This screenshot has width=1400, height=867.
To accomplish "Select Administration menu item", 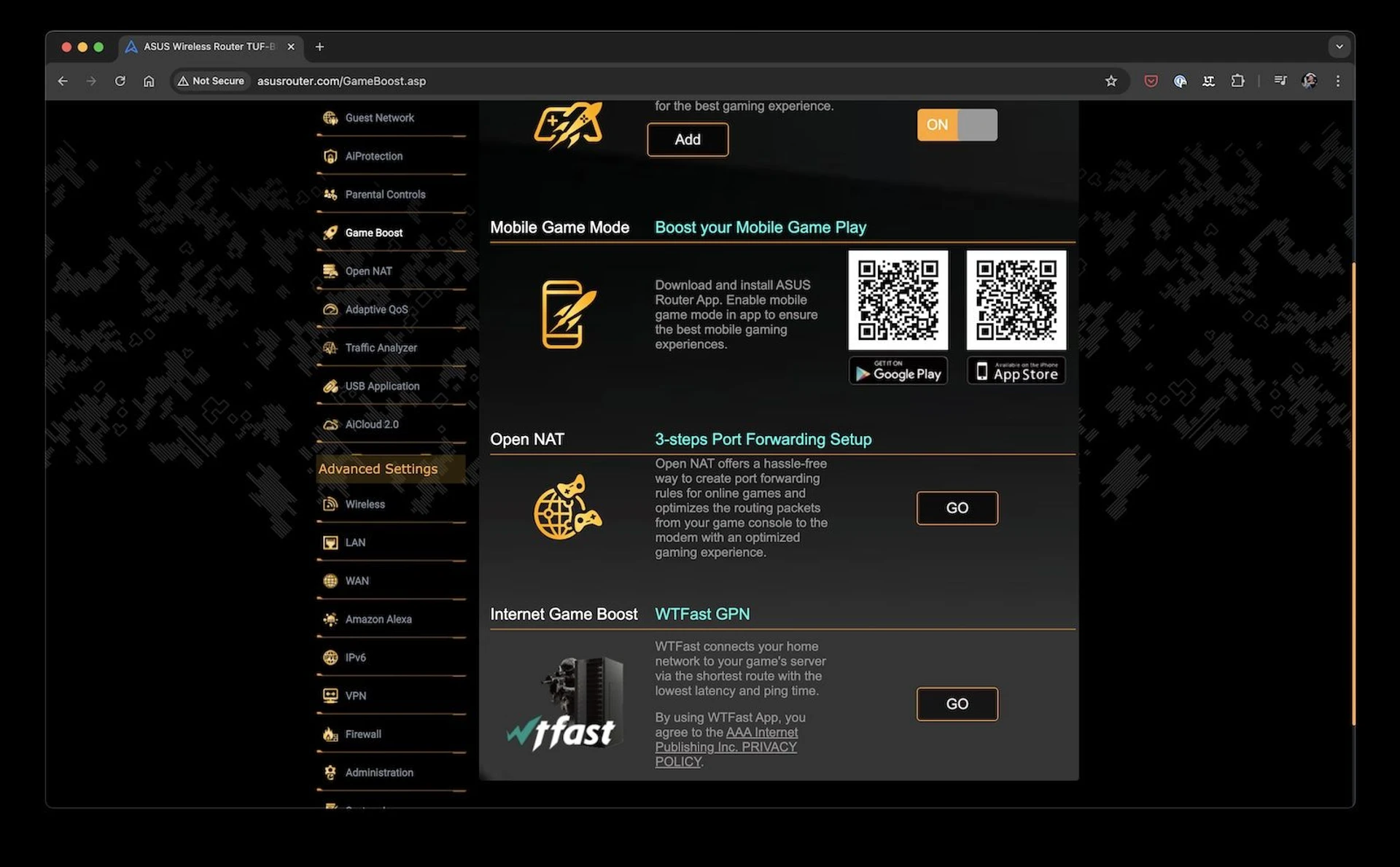I will click(x=391, y=772).
